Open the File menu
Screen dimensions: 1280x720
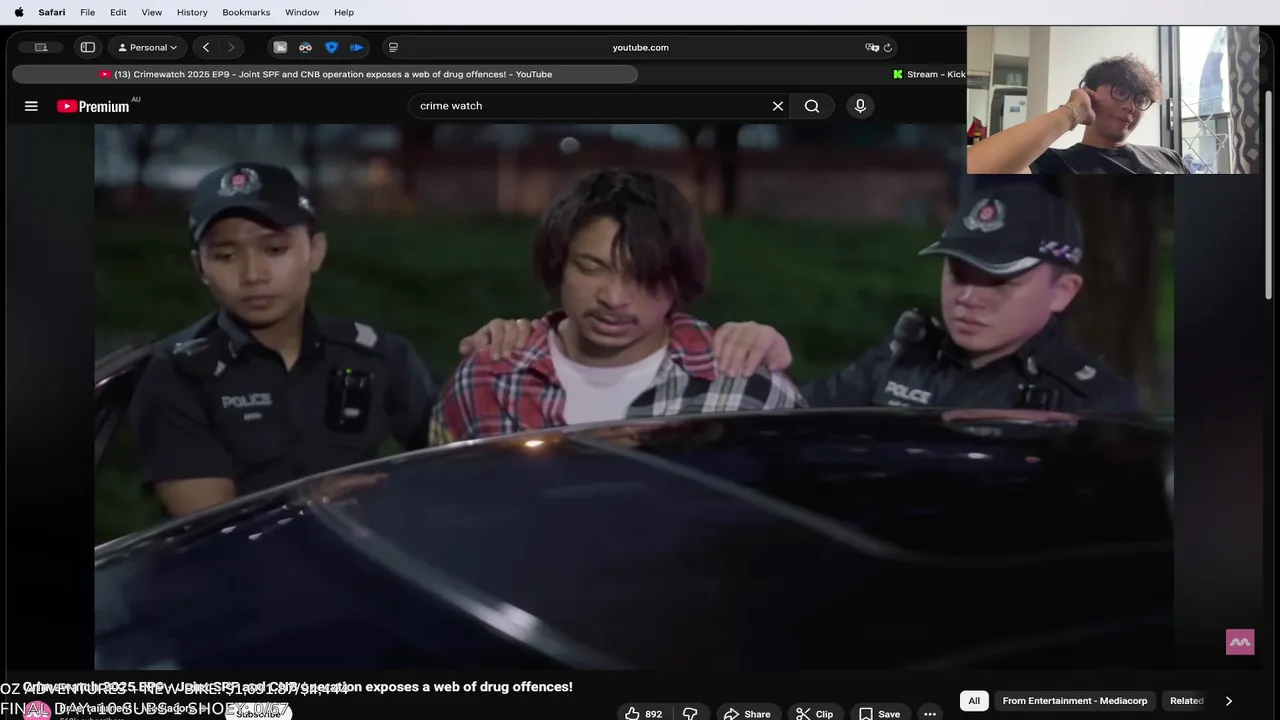[x=87, y=12]
